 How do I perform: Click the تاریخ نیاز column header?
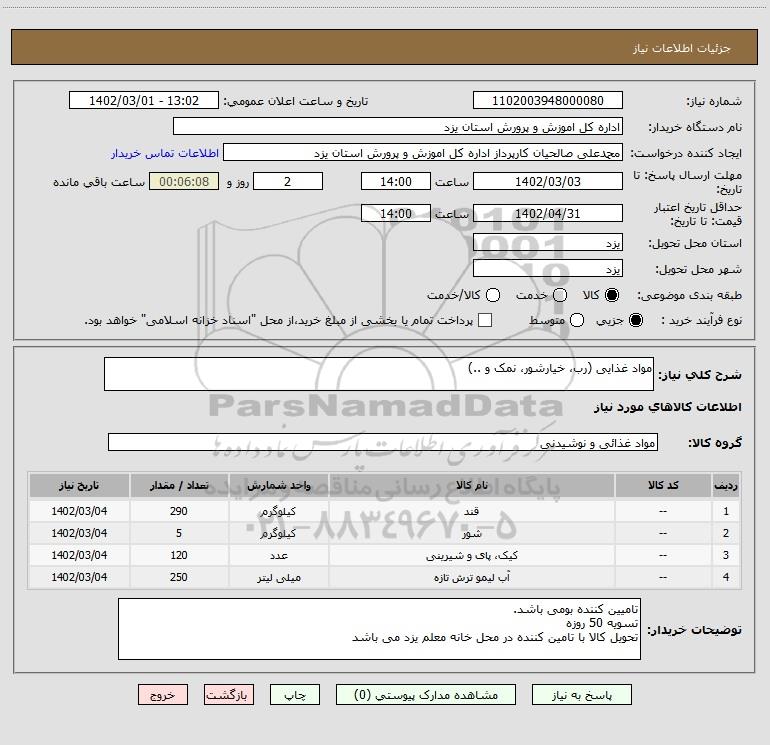[79, 485]
